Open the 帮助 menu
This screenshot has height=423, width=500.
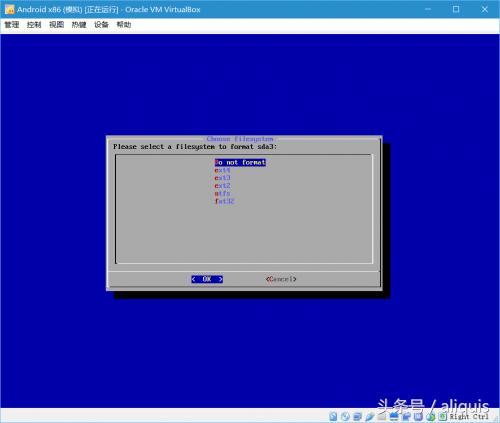pyautogui.click(x=124, y=24)
